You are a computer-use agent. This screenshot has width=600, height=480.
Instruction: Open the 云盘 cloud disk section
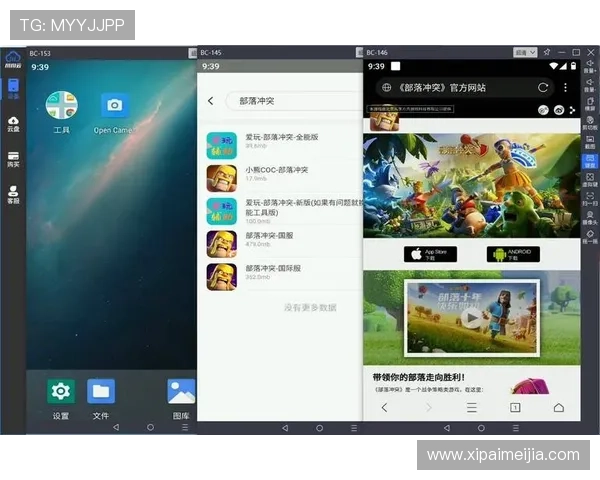[13, 124]
